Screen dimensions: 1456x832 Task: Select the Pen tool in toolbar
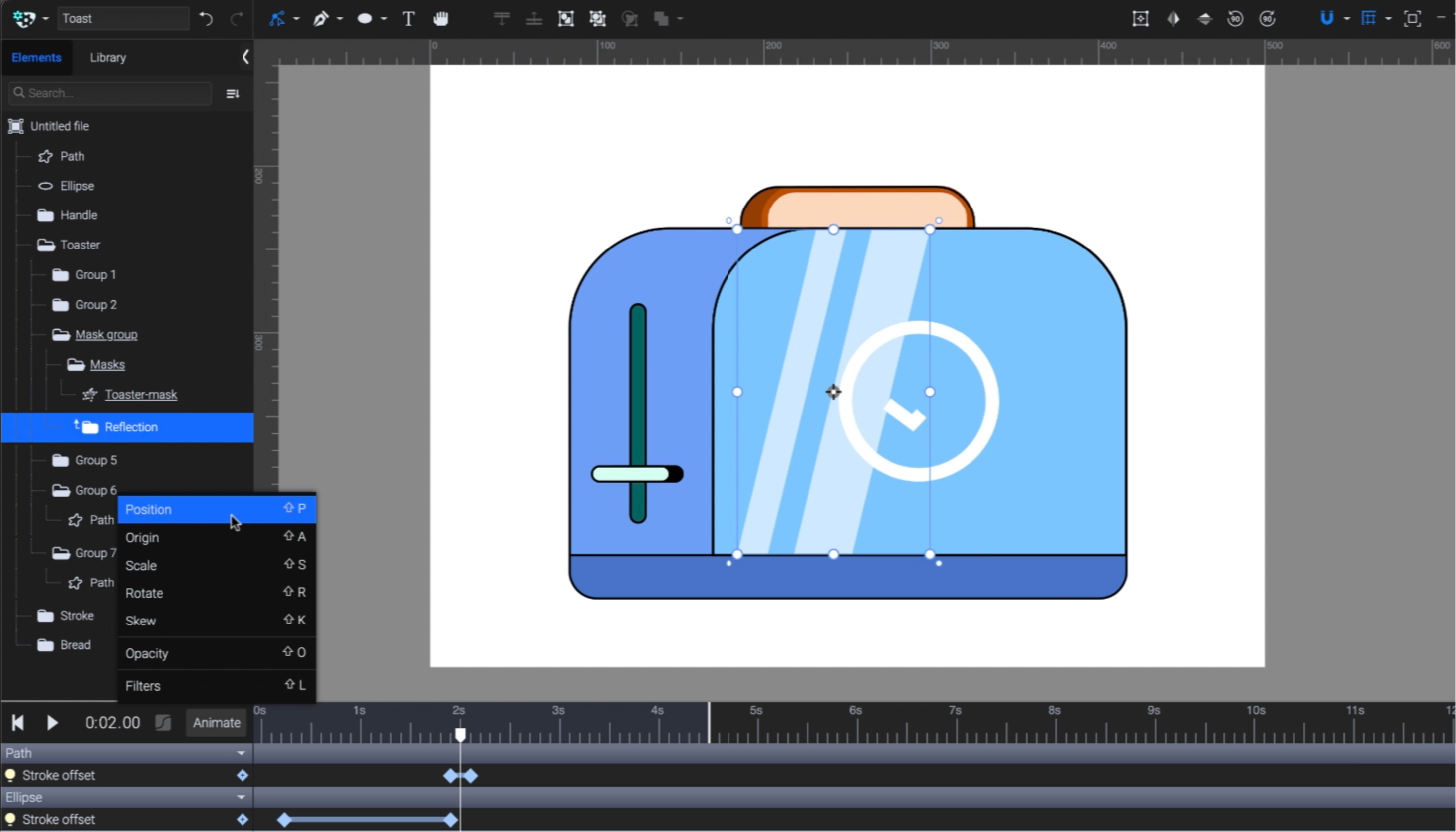click(x=321, y=18)
